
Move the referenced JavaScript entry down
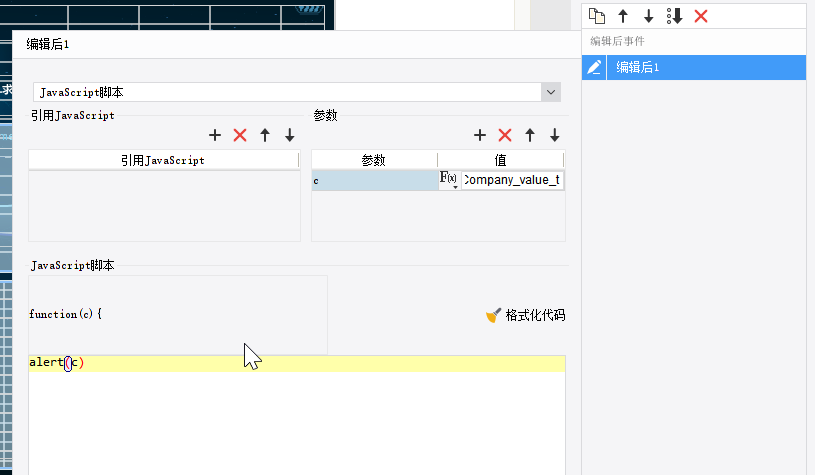tap(290, 135)
